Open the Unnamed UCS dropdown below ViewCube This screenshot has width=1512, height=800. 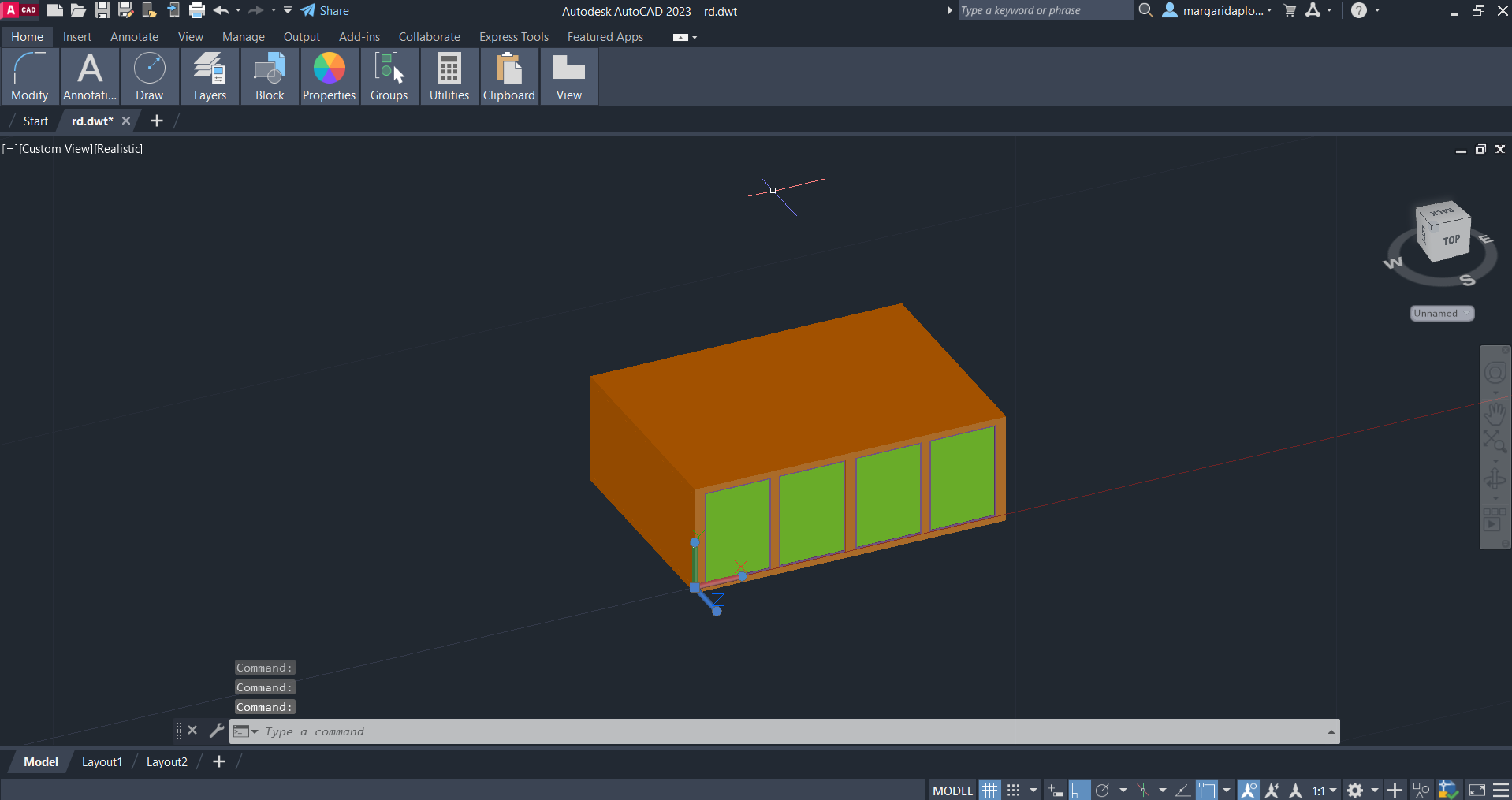click(x=1442, y=314)
